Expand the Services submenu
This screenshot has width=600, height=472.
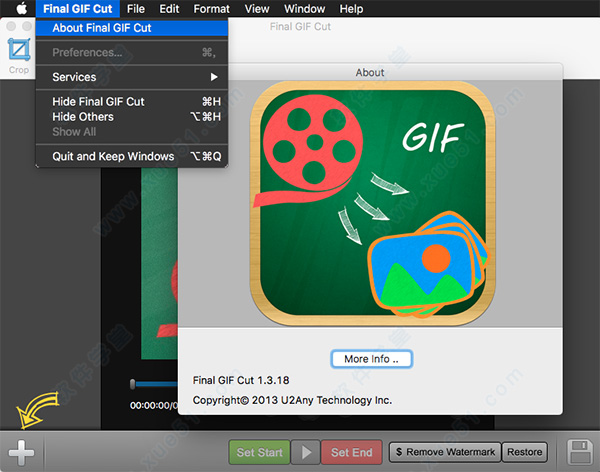(x=132, y=77)
